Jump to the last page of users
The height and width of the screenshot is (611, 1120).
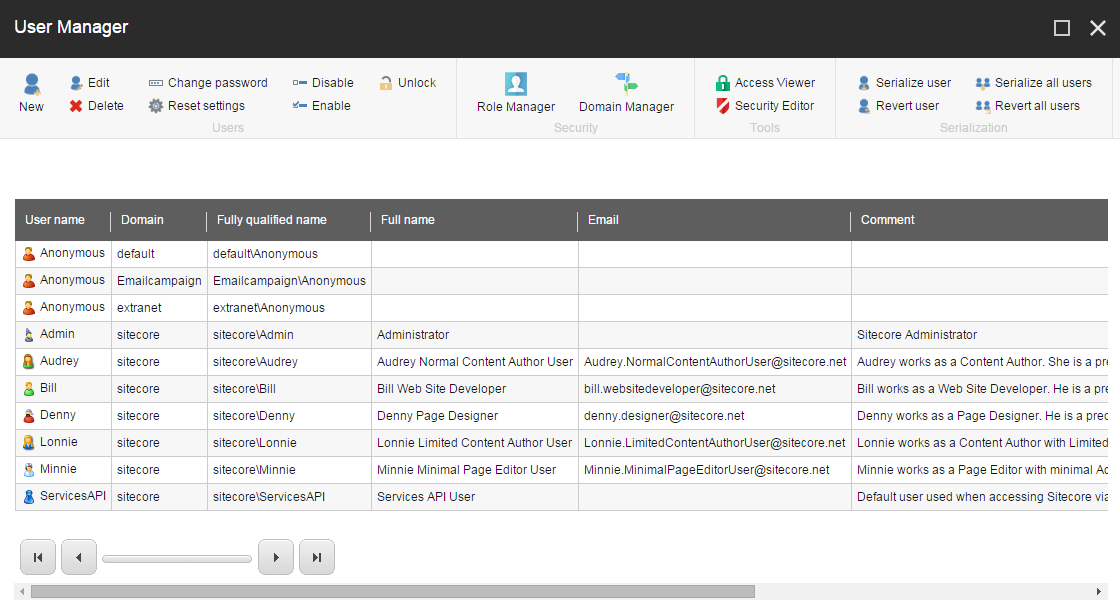(317, 557)
